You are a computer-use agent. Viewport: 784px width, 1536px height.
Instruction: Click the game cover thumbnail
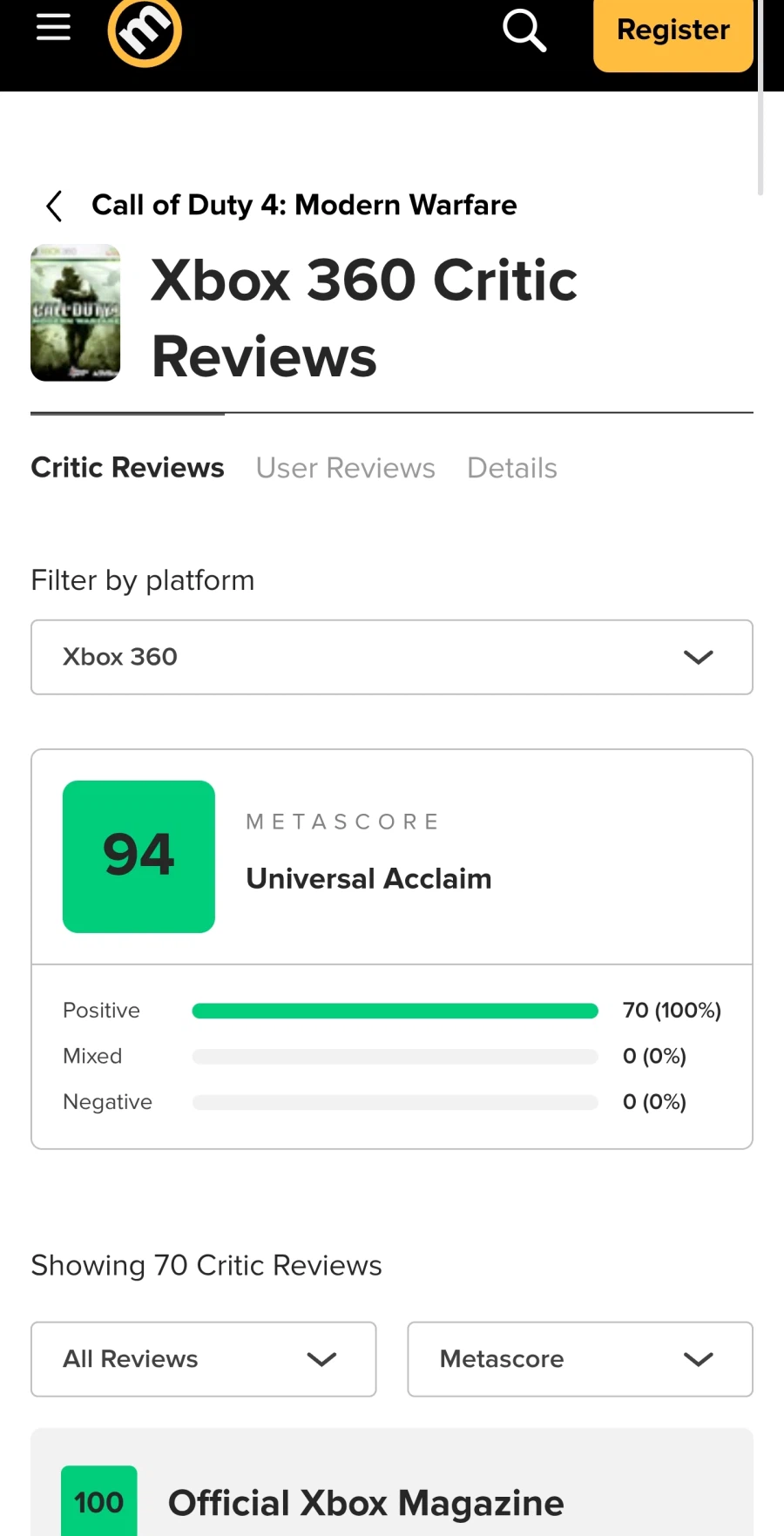coord(76,313)
